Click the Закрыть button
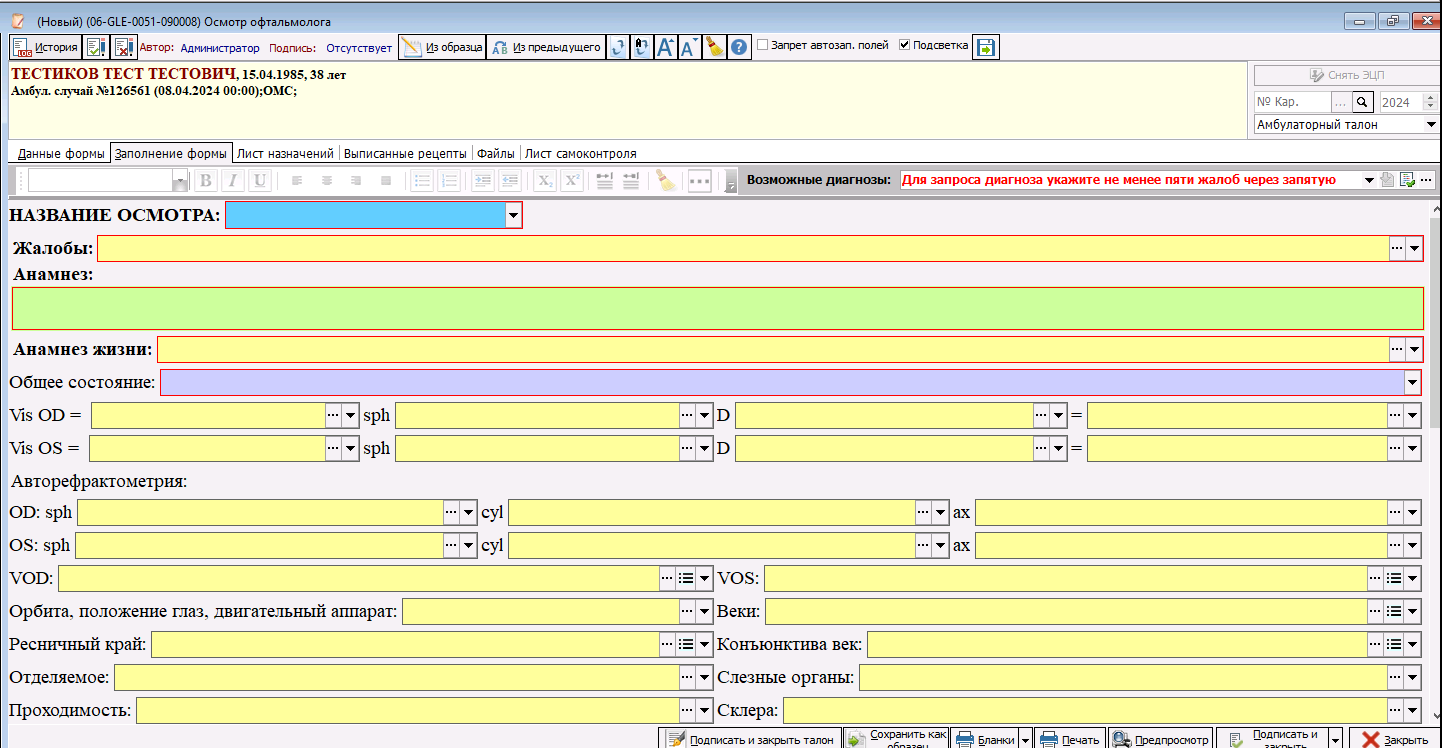Image resolution: width=1442 pixels, height=748 pixels. (1395, 739)
